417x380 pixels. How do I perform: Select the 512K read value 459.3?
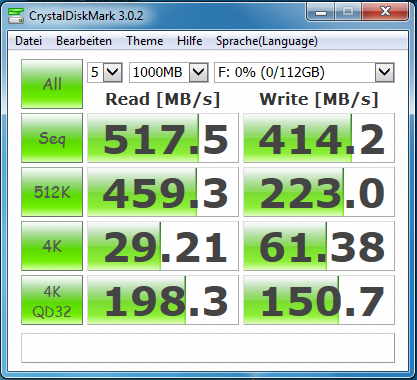pos(163,192)
